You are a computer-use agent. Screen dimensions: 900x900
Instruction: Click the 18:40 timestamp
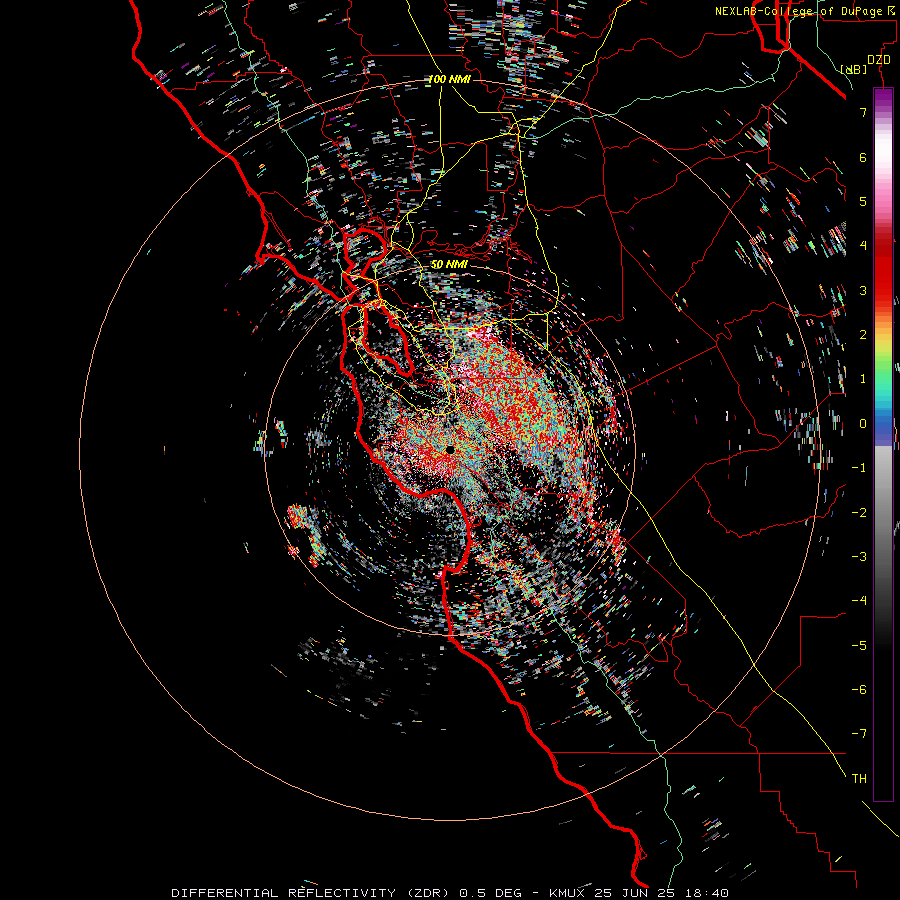(707, 893)
